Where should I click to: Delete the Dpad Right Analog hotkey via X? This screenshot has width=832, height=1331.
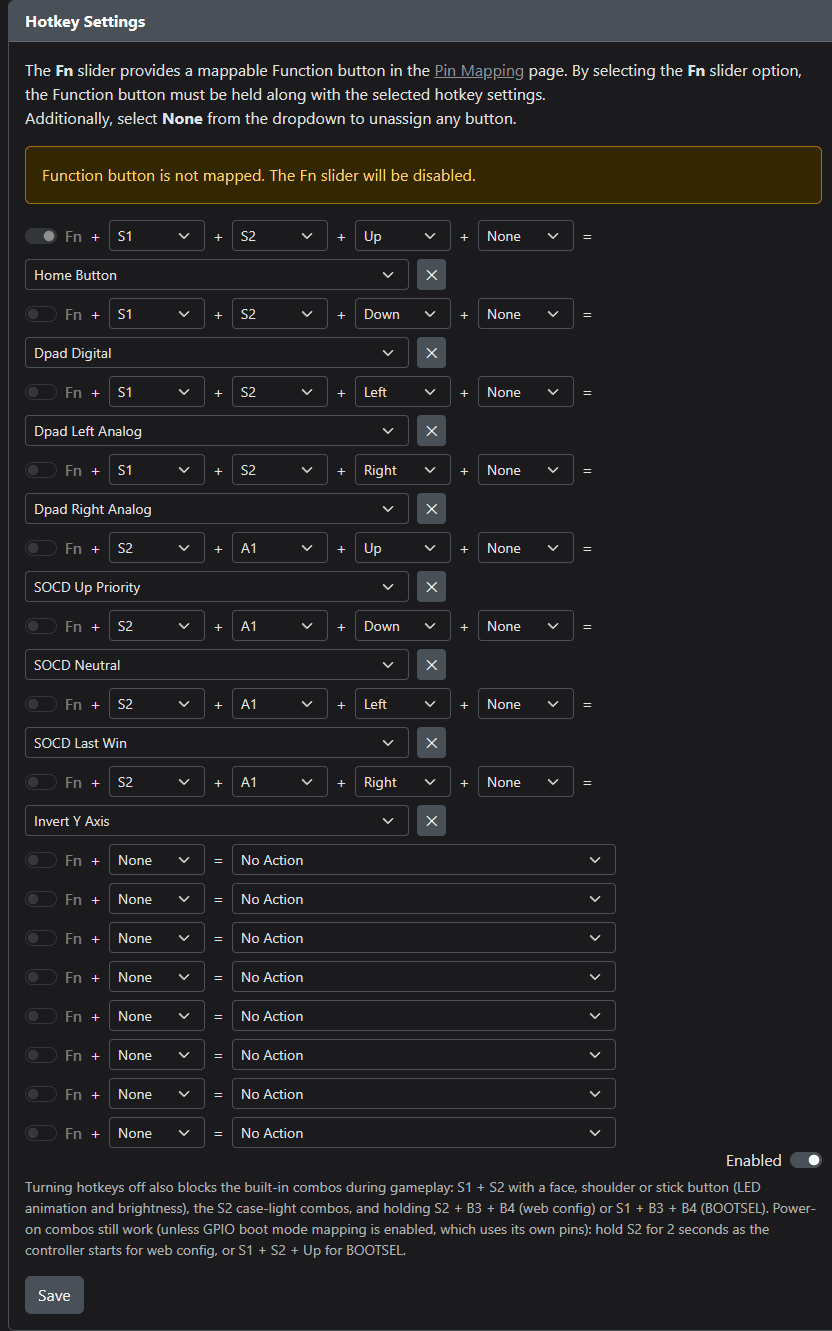[x=431, y=509]
